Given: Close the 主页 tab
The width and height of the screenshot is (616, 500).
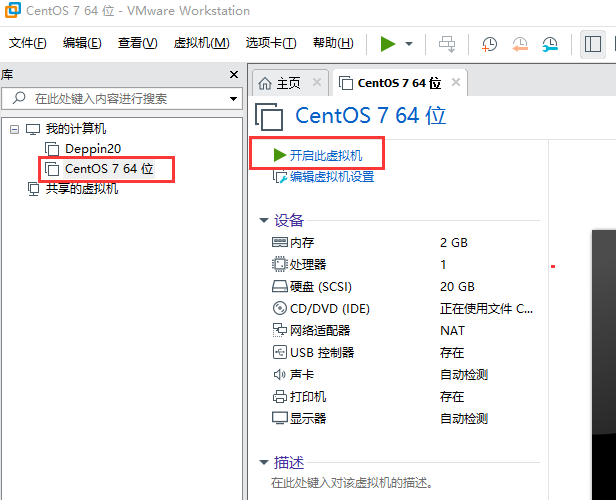Looking at the screenshot, I should [317, 82].
